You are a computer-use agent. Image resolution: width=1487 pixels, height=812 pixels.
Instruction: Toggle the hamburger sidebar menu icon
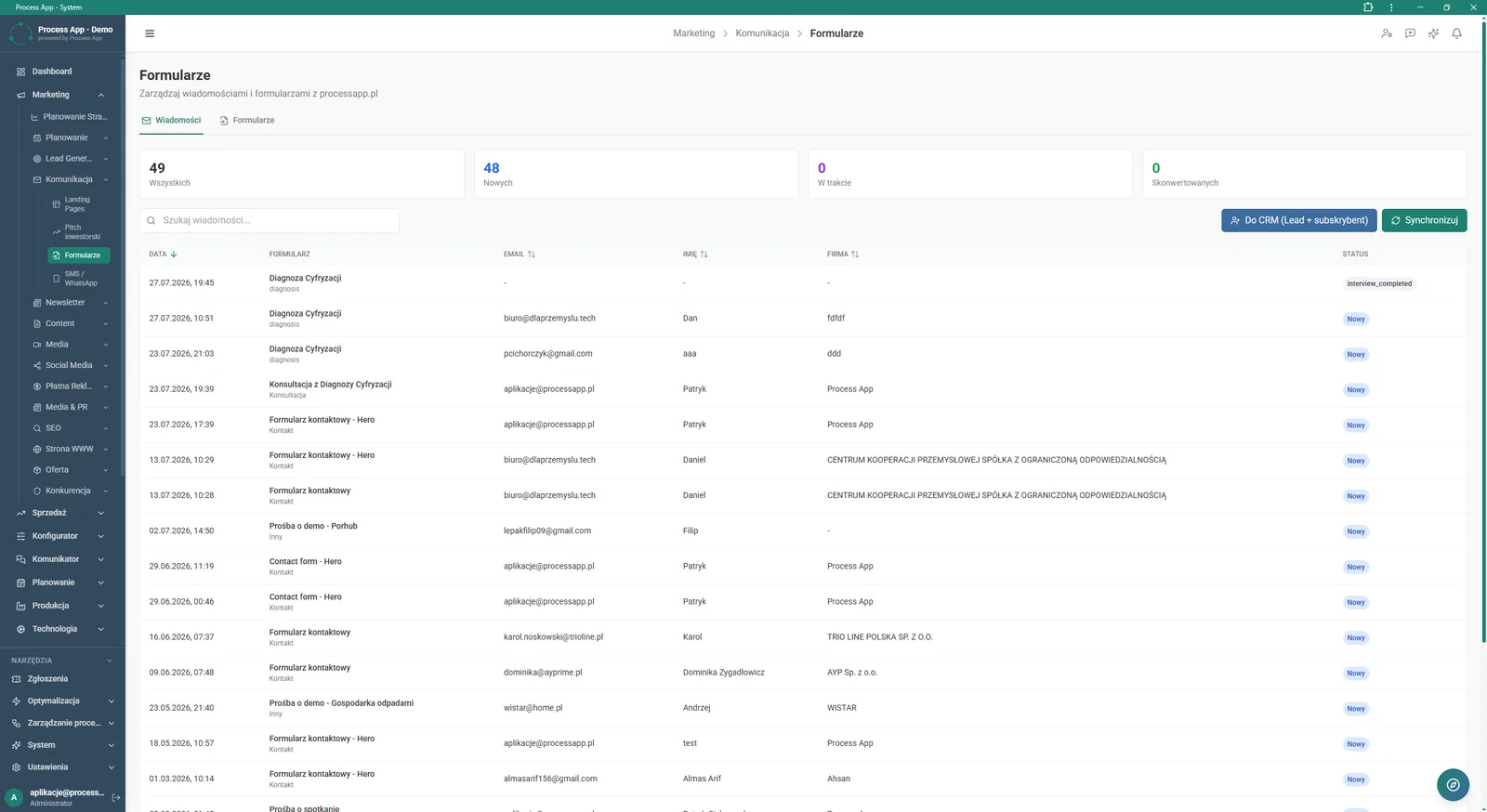pos(150,33)
